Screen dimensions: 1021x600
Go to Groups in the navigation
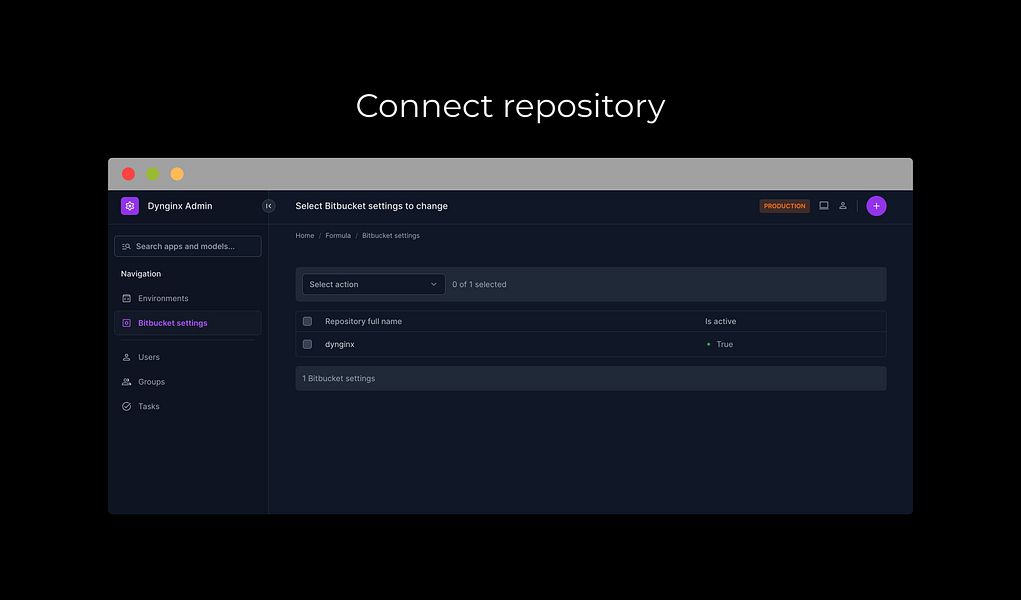[188, 382]
